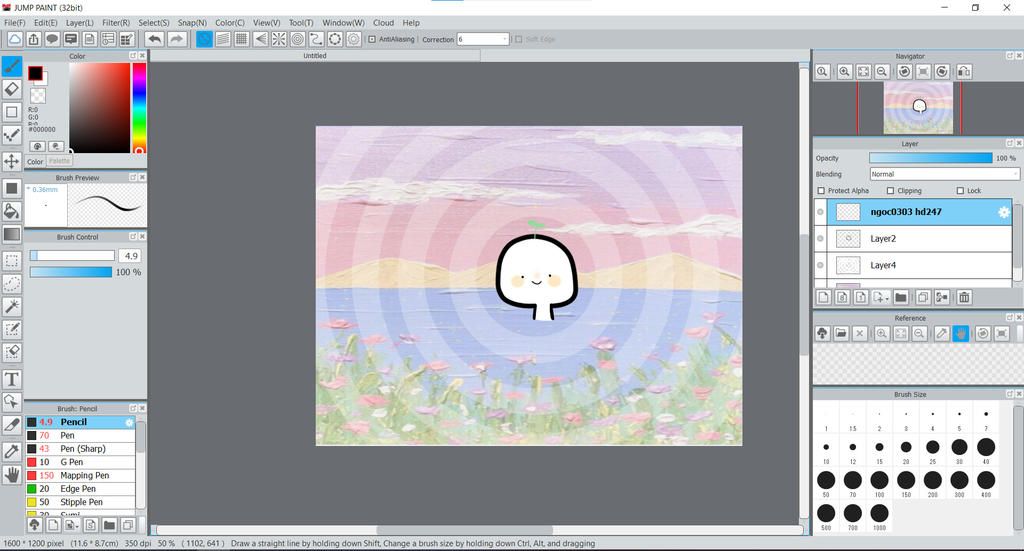The width and height of the screenshot is (1024, 551).
Task: Select the Stipple Pen brush
Action: tap(80, 502)
